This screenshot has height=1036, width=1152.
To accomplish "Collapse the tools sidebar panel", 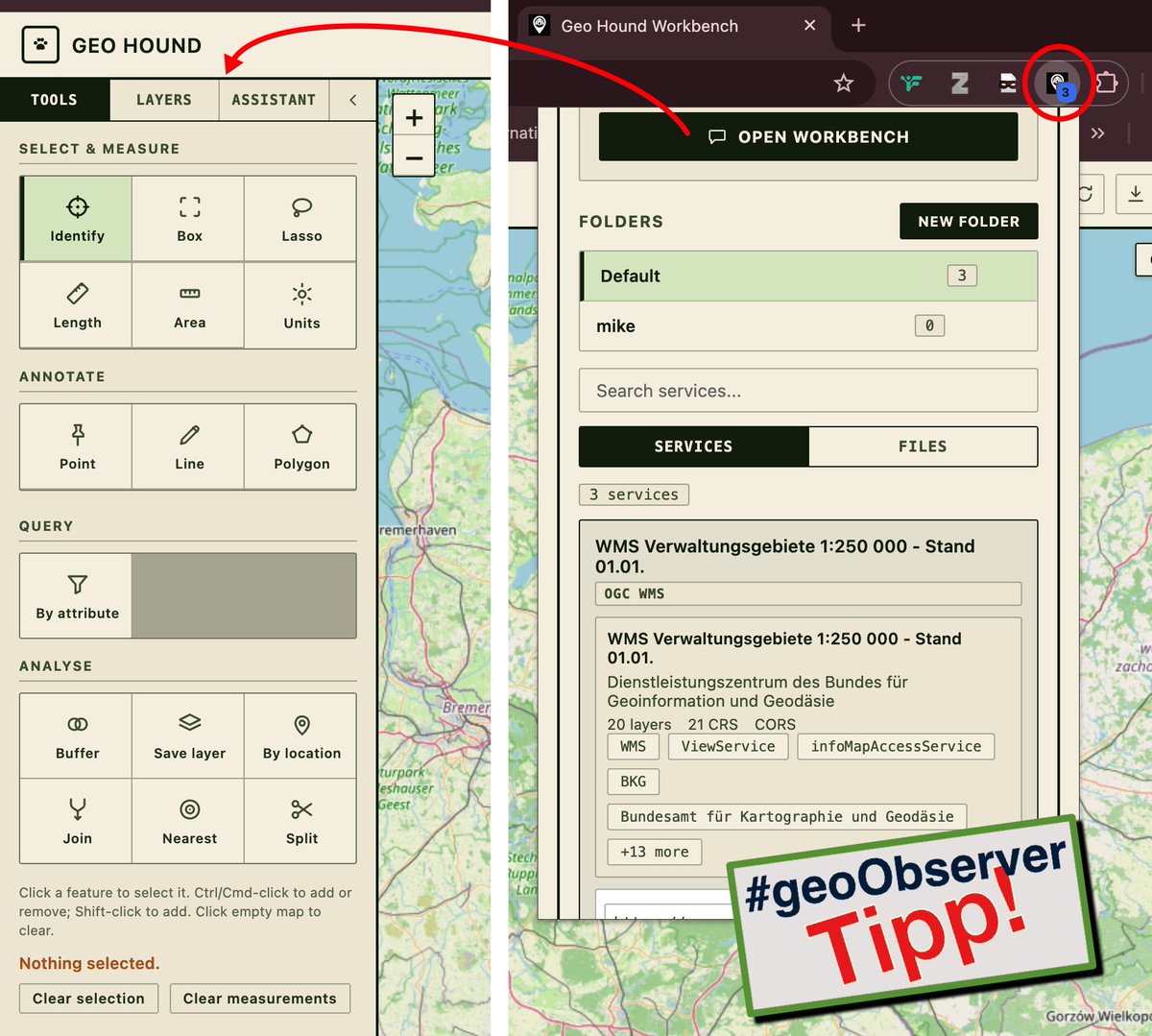I will [352, 100].
